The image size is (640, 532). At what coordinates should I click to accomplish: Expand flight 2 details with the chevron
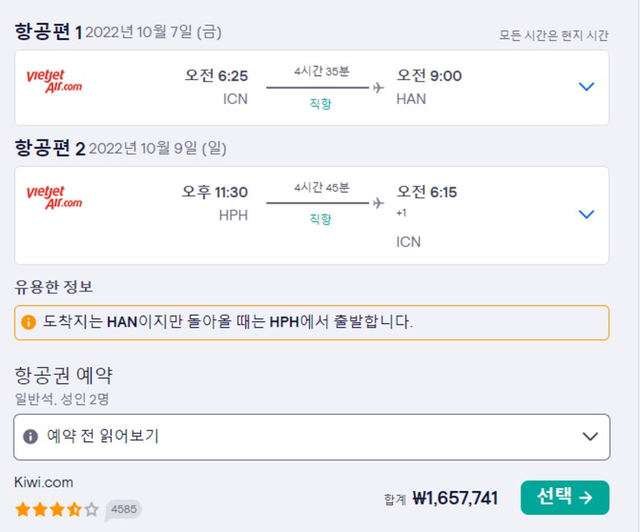[x=587, y=214]
